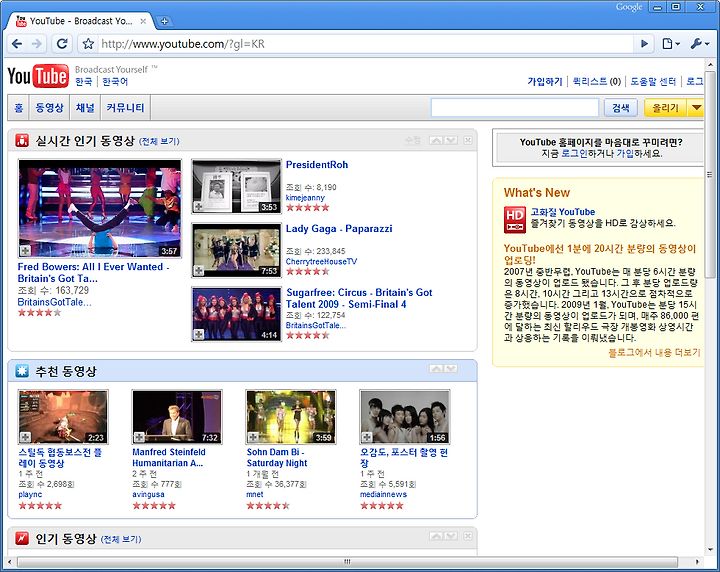Reload the page with the refresh icon
Image resolution: width=720 pixels, height=572 pixels.
pos(62,44)
